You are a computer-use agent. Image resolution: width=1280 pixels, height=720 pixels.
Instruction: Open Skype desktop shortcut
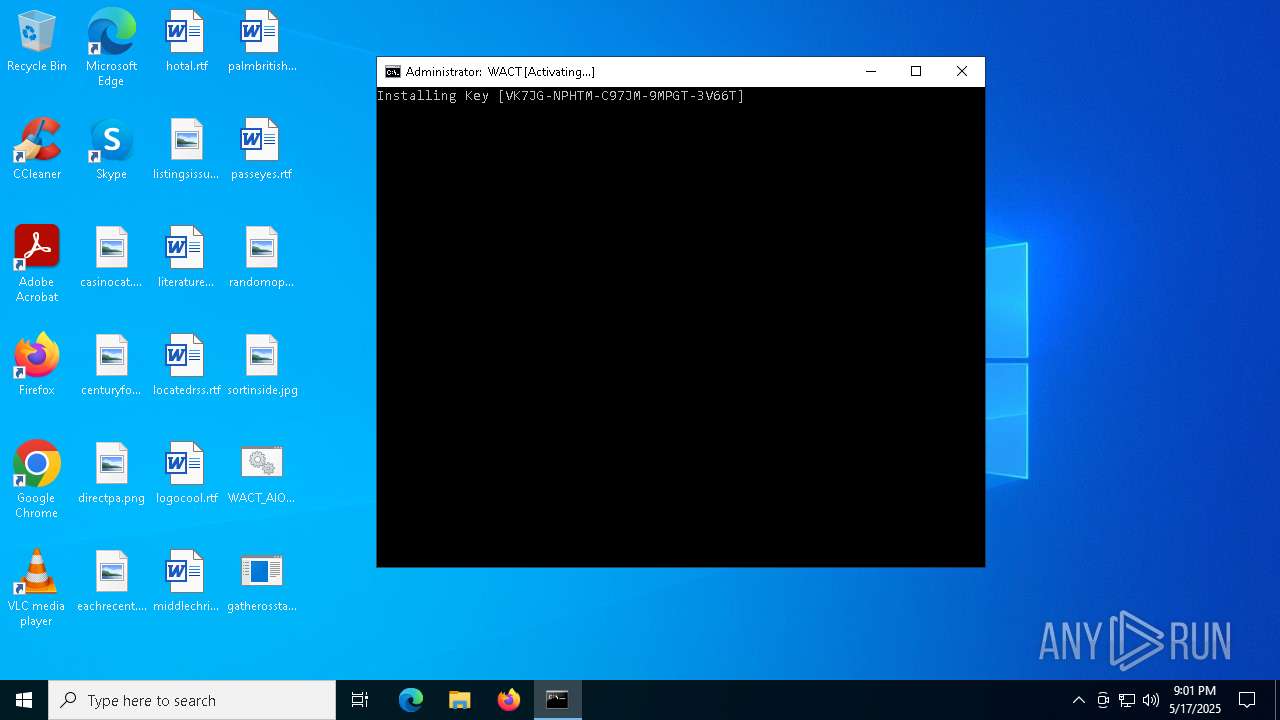[111, 150]
